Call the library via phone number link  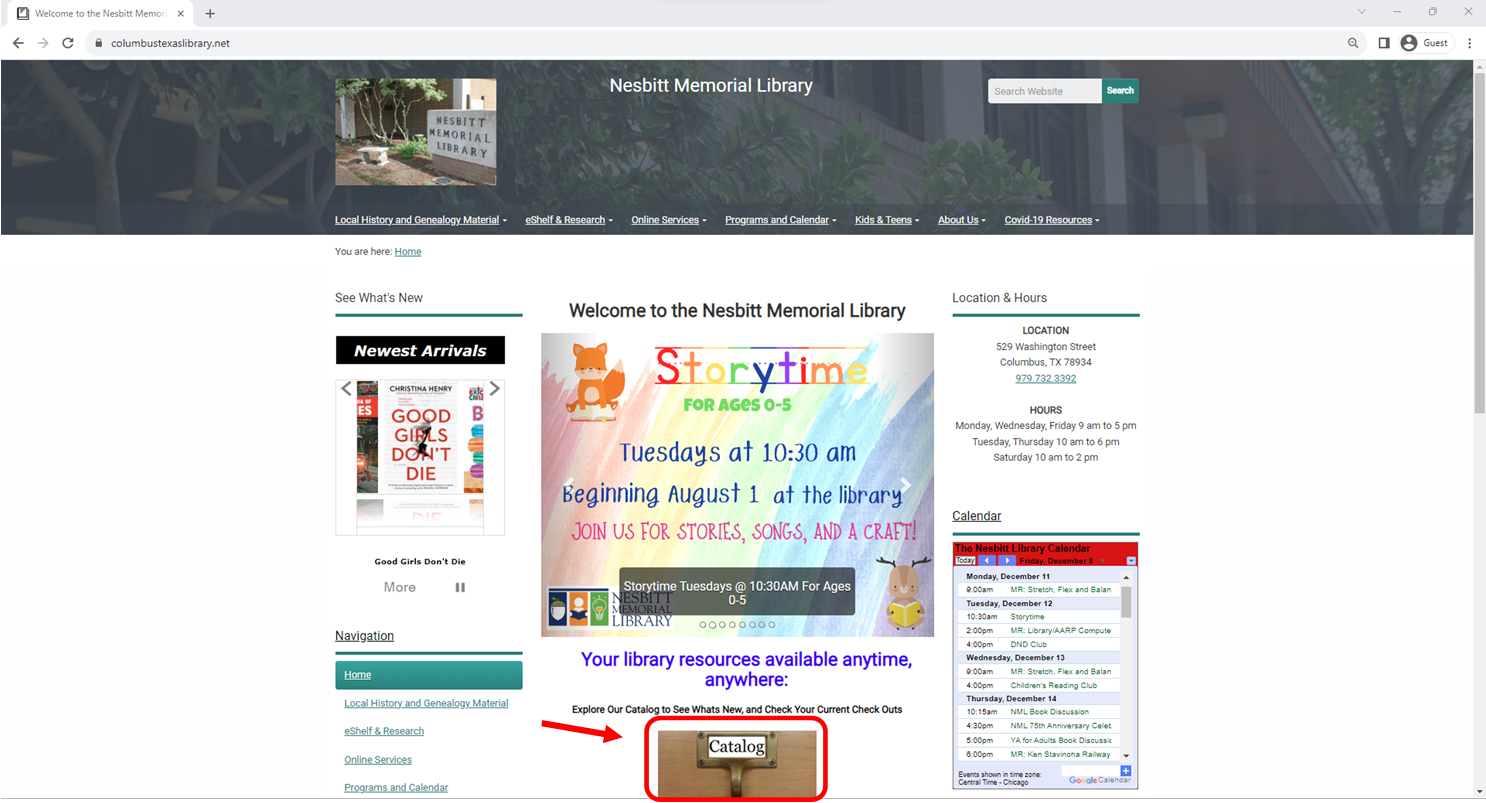pyautogui.click(x=1045, y=379)
